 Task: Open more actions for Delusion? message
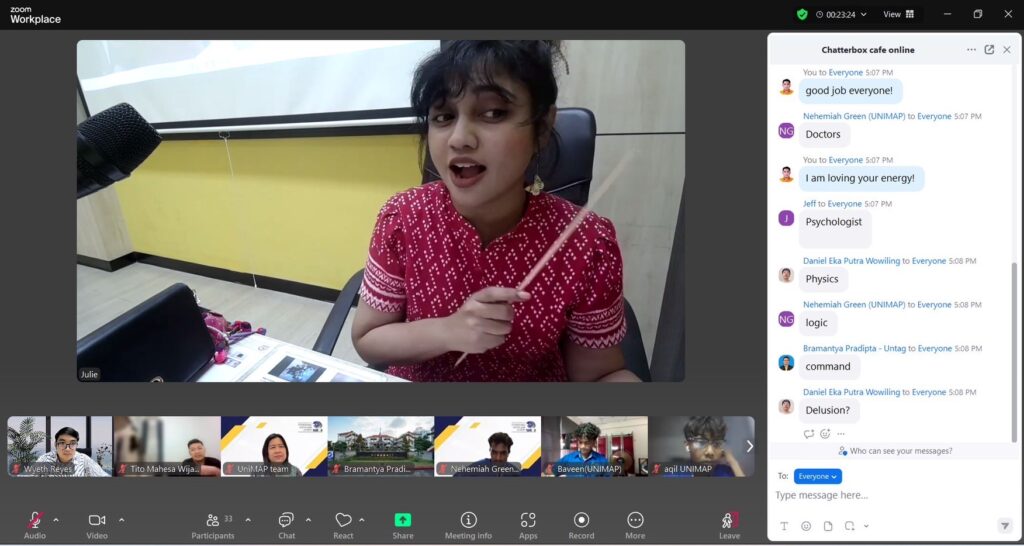(840, 434)
